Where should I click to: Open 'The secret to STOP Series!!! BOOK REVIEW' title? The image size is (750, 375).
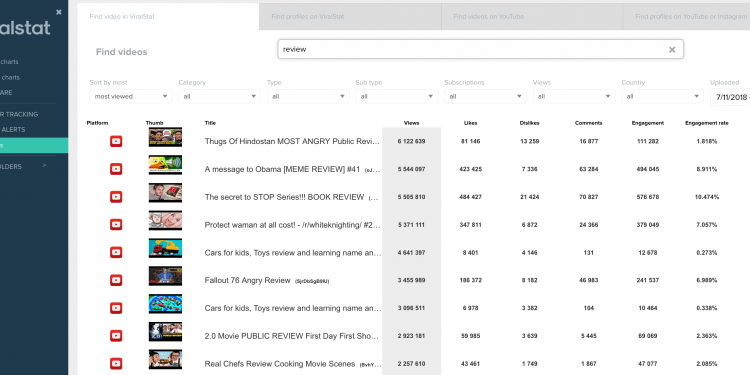(x=284, y=197)
